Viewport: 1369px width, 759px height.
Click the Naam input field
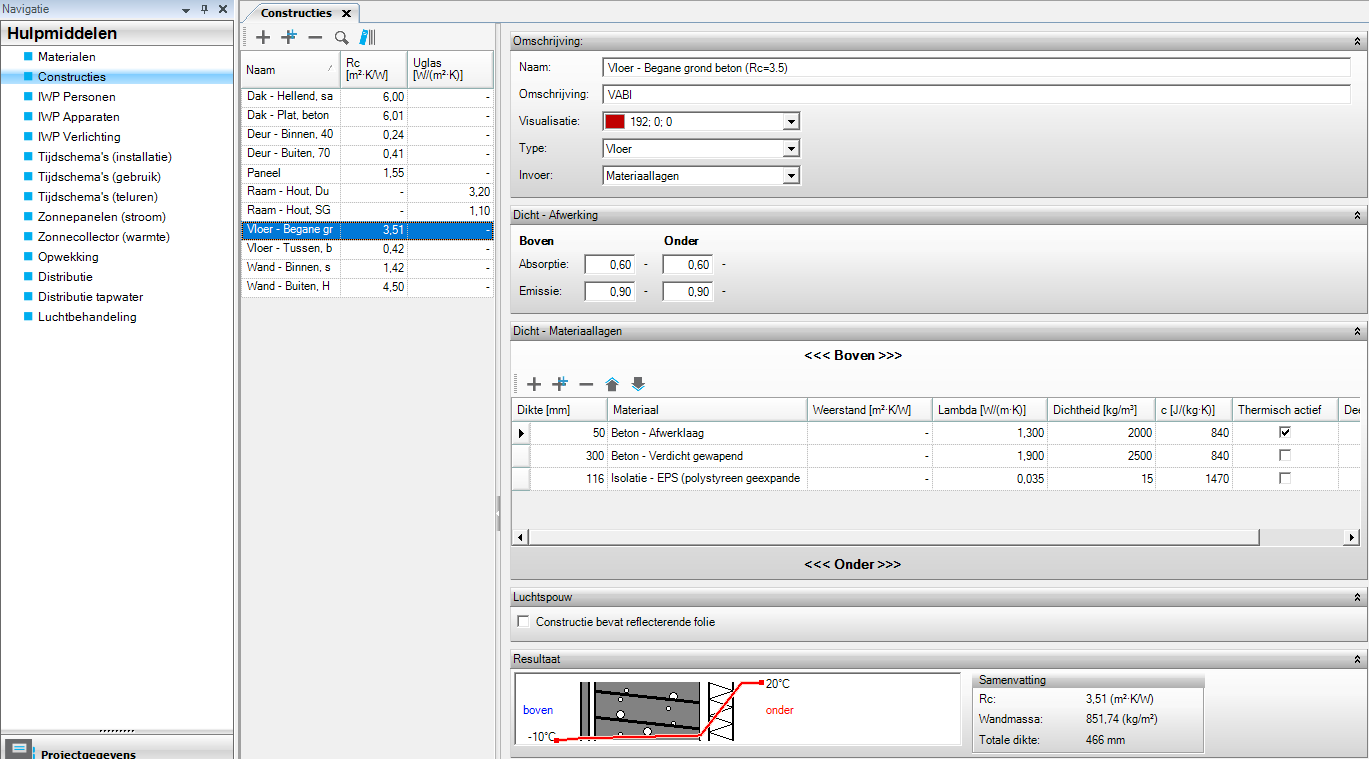975,68
